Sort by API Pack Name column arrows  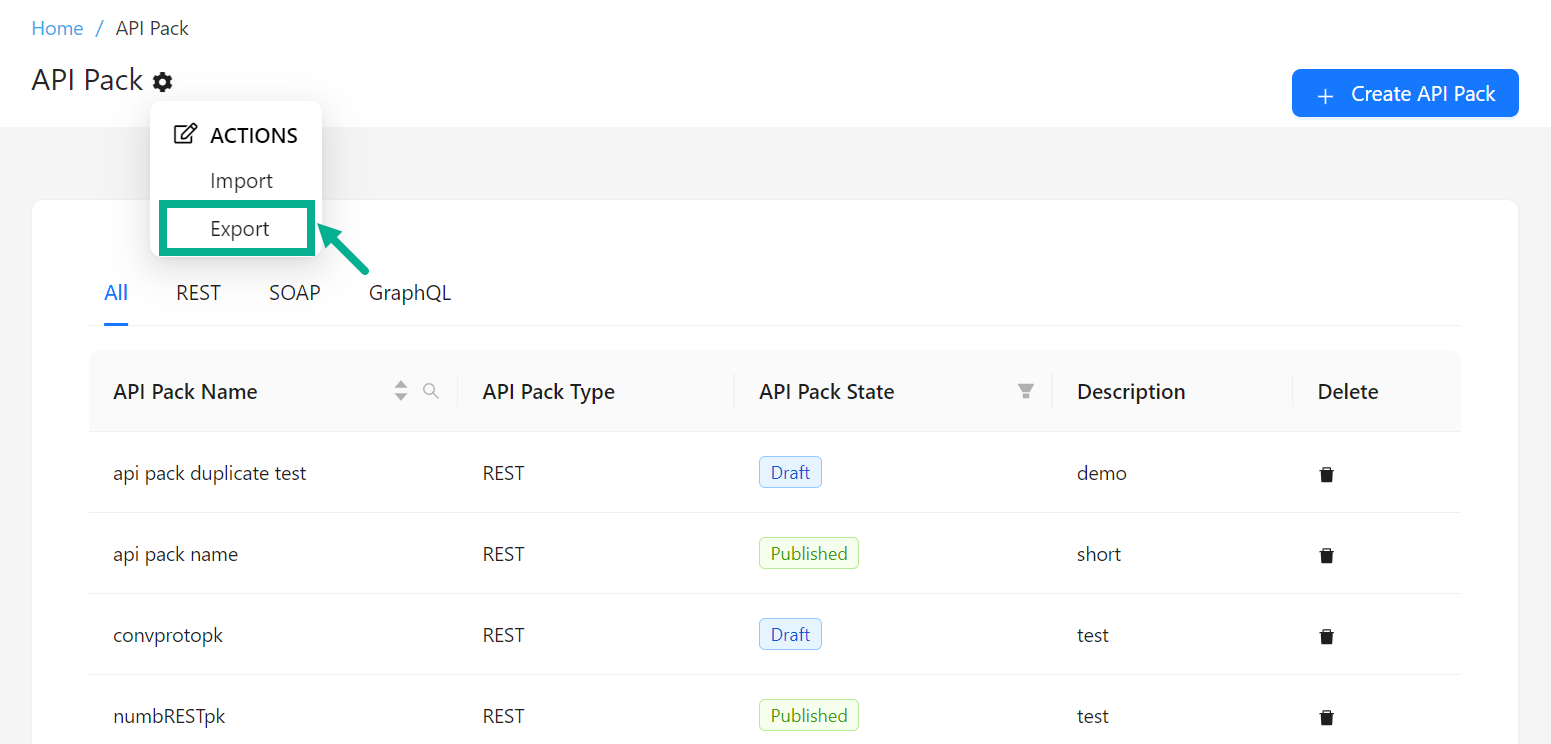[401, 391]
